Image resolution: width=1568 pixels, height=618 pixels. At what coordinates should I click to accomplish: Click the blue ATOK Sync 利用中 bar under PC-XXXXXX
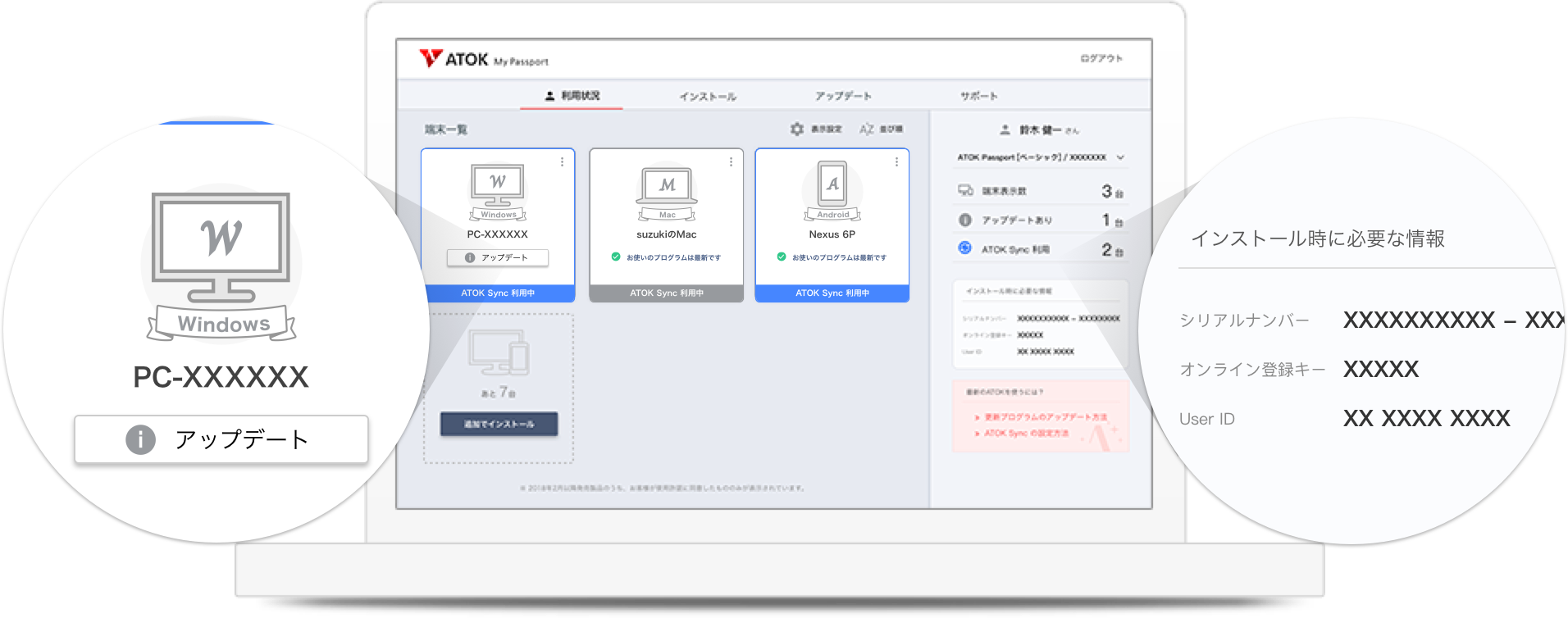click(x=498, y=293)
